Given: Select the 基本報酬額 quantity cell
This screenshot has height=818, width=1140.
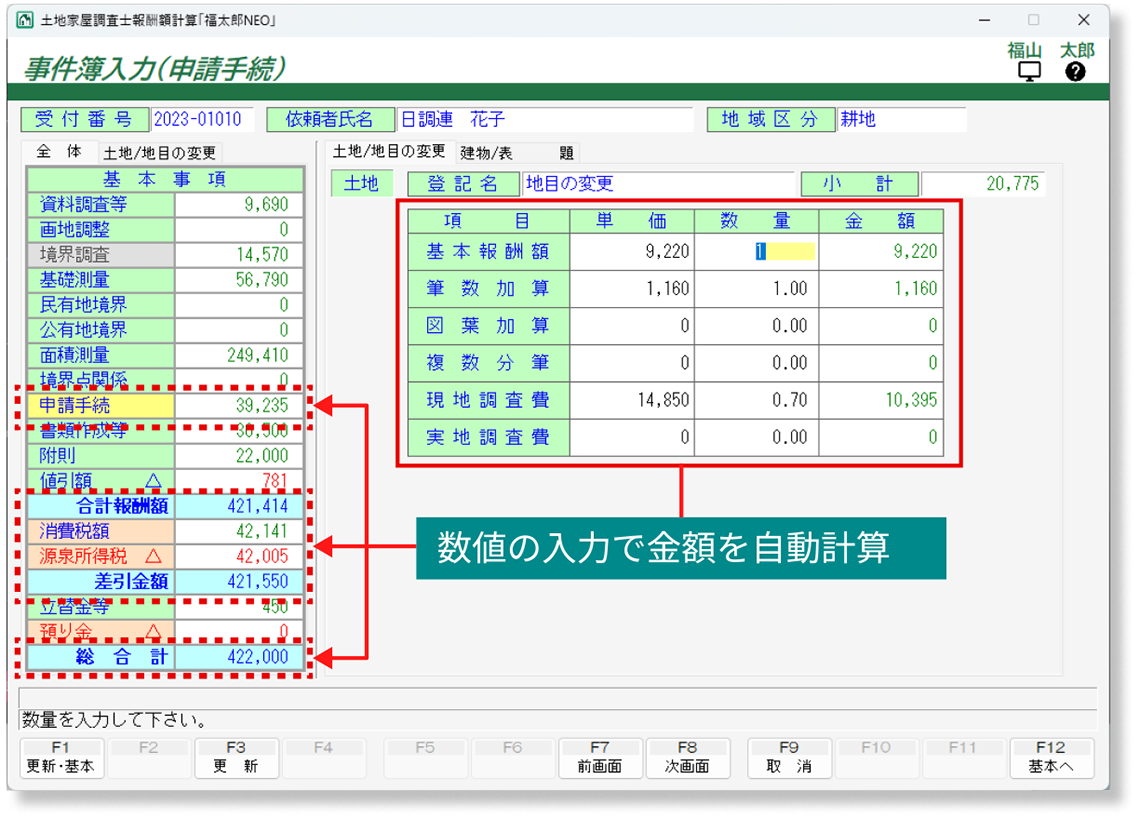Looking at the screenshot, I should tap(756, 252).
